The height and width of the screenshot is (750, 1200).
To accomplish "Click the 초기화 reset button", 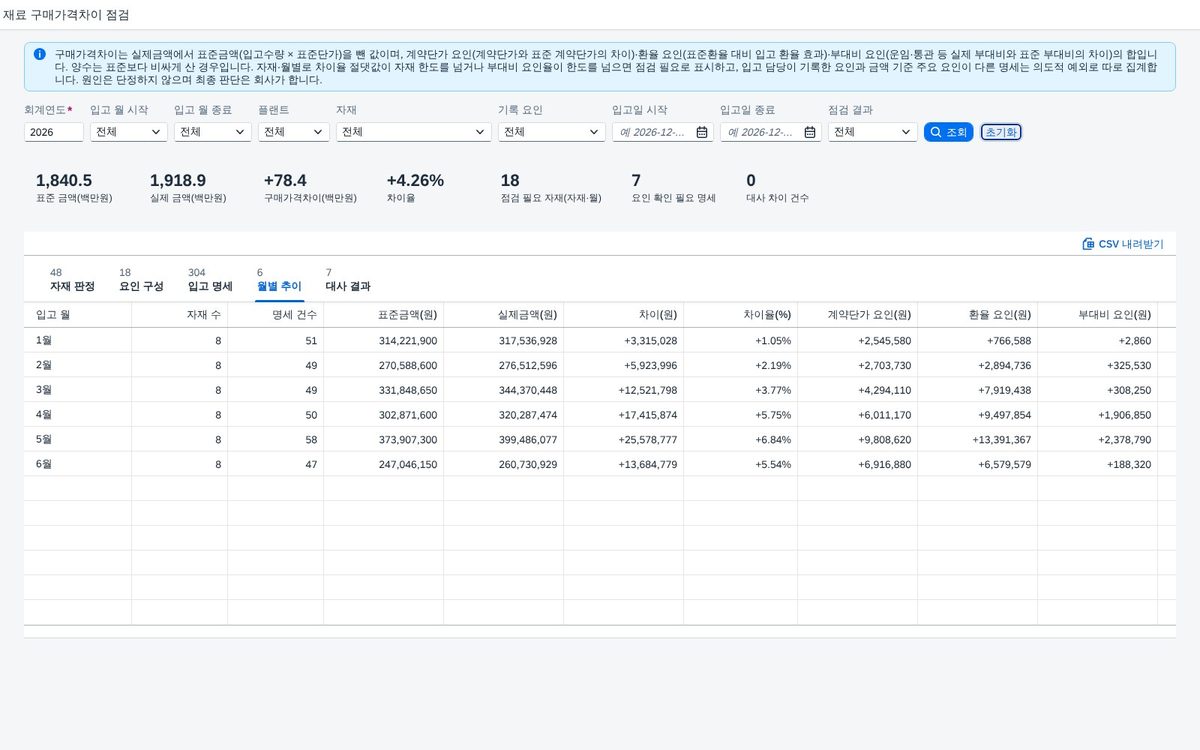I will [x=1001, y=132].
